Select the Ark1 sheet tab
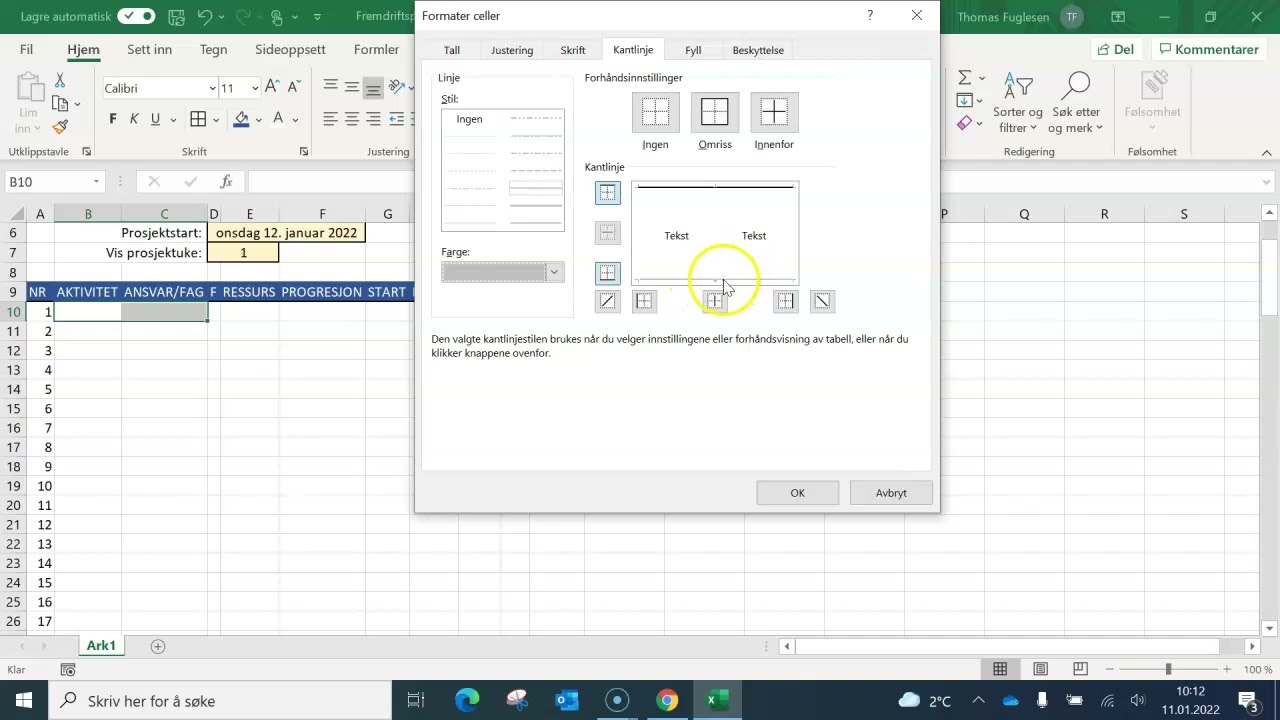The image size is (1280, 720). (101, 646)
